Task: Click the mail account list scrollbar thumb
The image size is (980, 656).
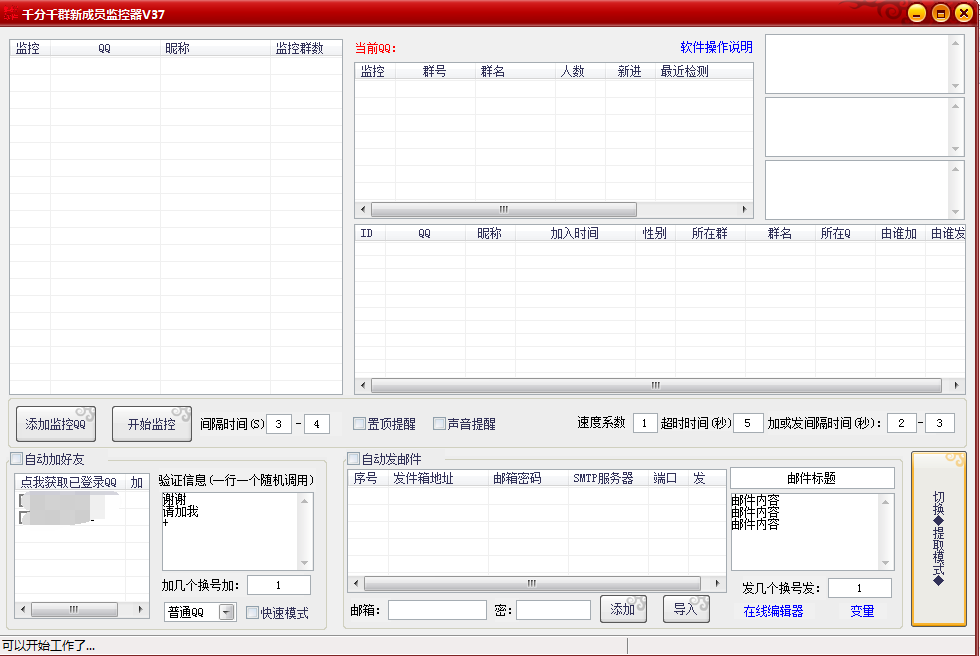Action: tap(532, 584)
